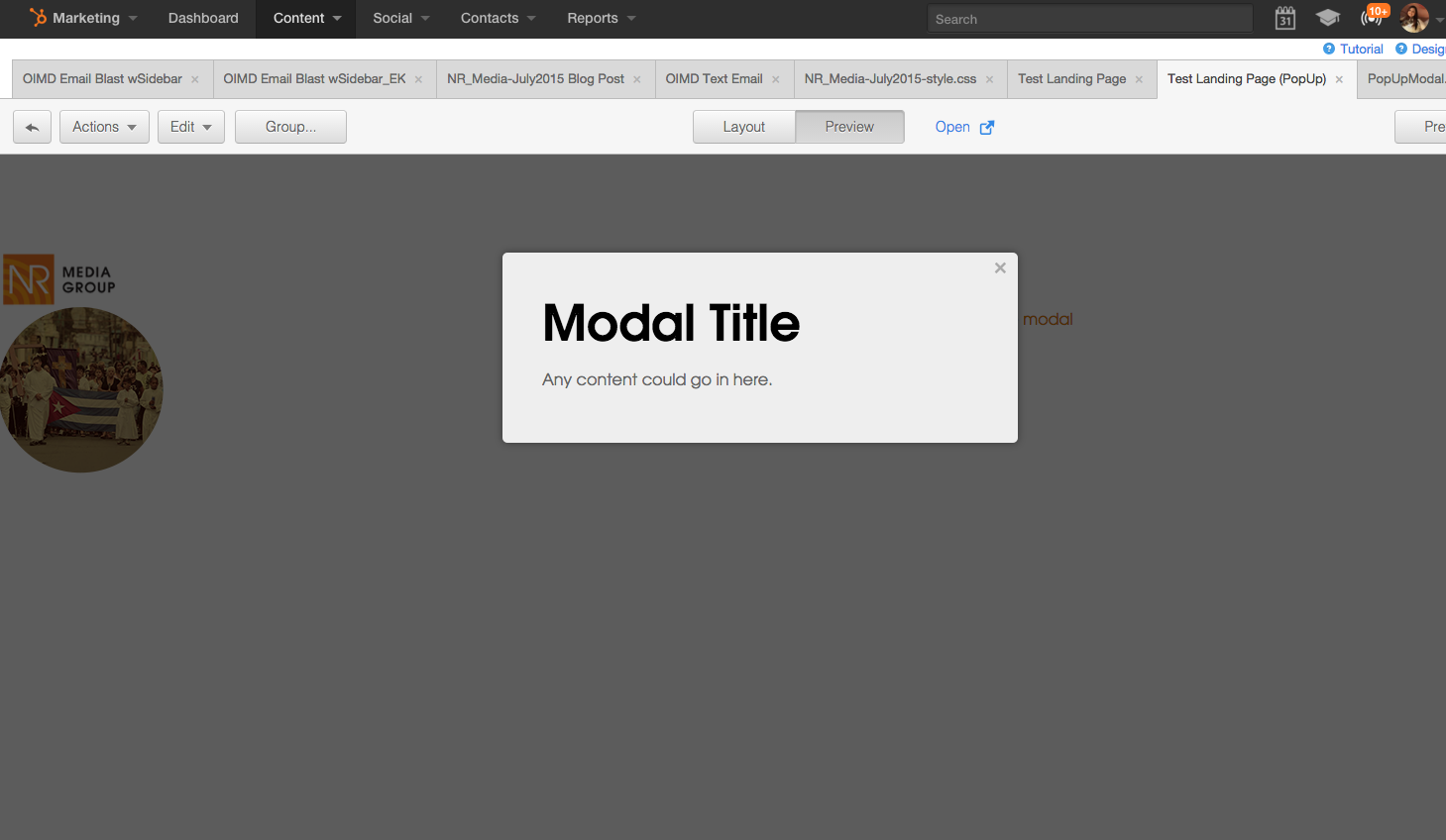Click the Search input field
The image size is (1446, 840).
(x=1088, y=18)
